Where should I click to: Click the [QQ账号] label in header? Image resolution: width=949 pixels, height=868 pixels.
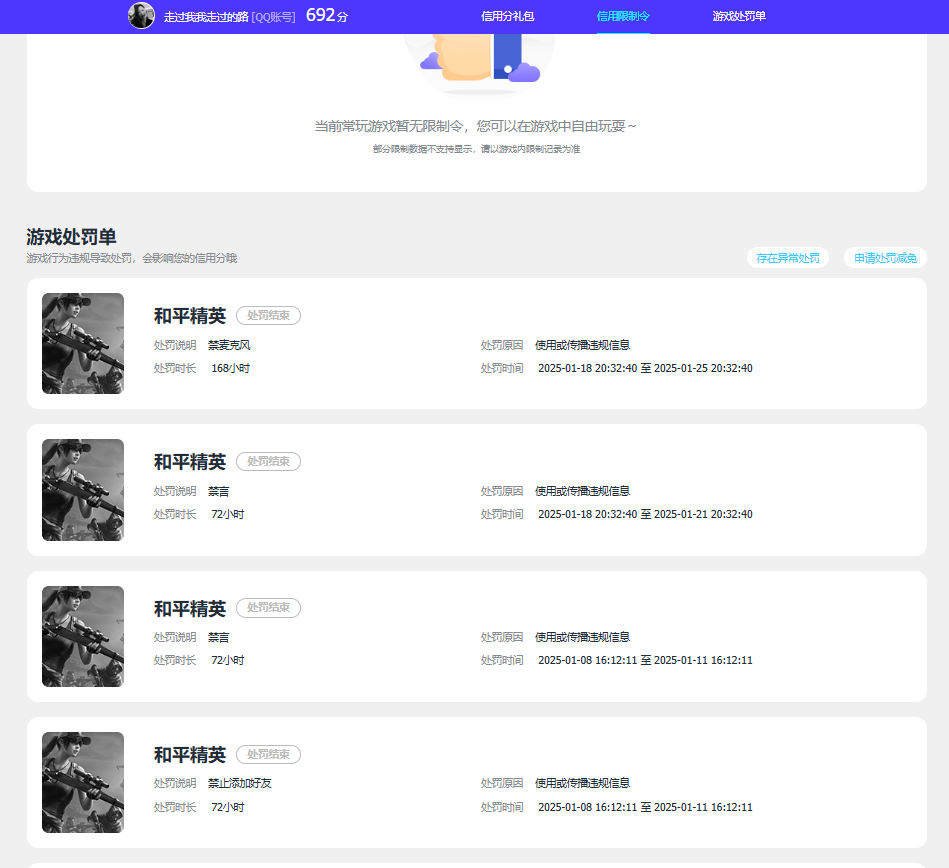point(274,17)
